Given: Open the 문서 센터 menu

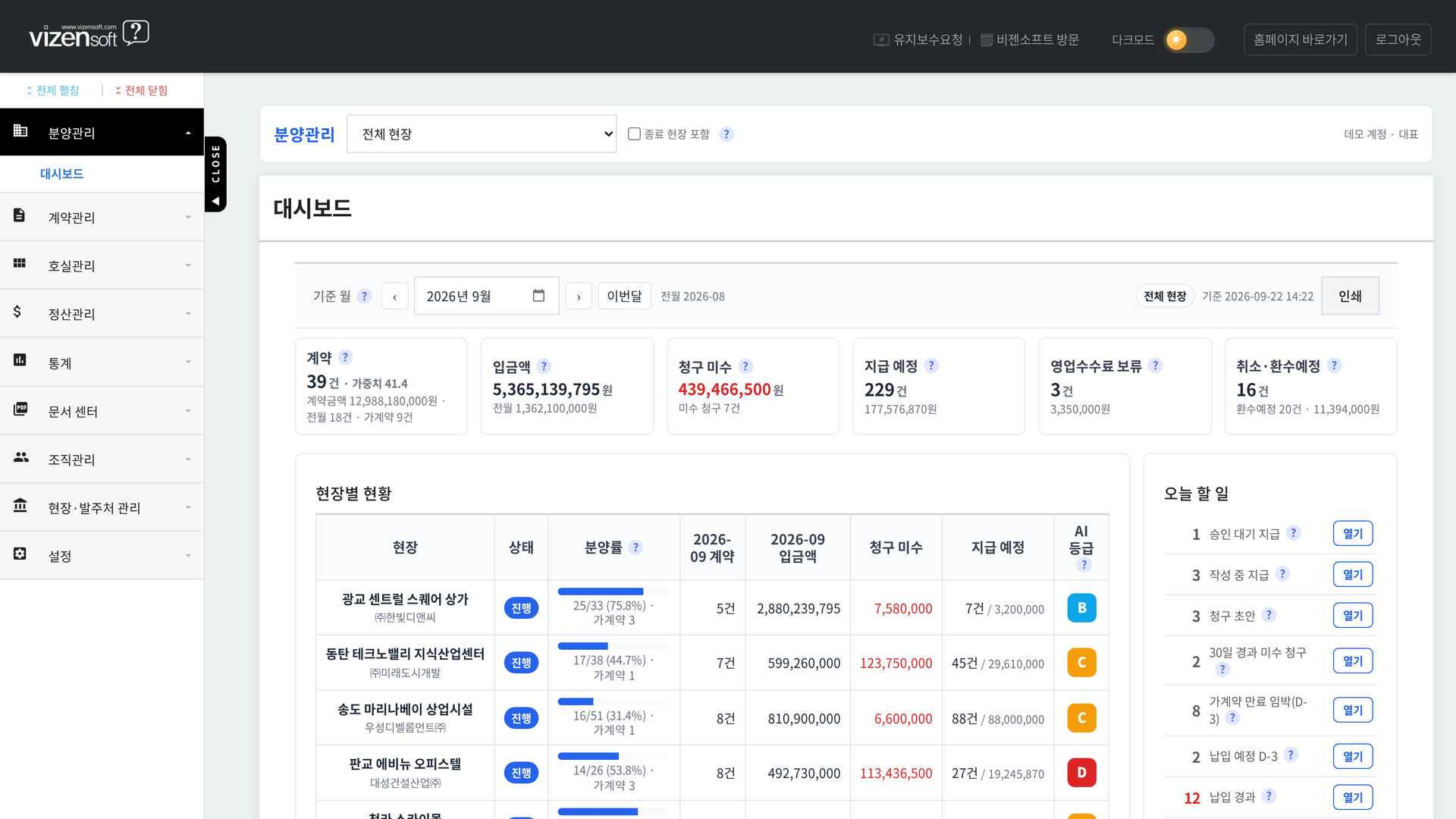Looking at the screenshot, I should [102, 410].
